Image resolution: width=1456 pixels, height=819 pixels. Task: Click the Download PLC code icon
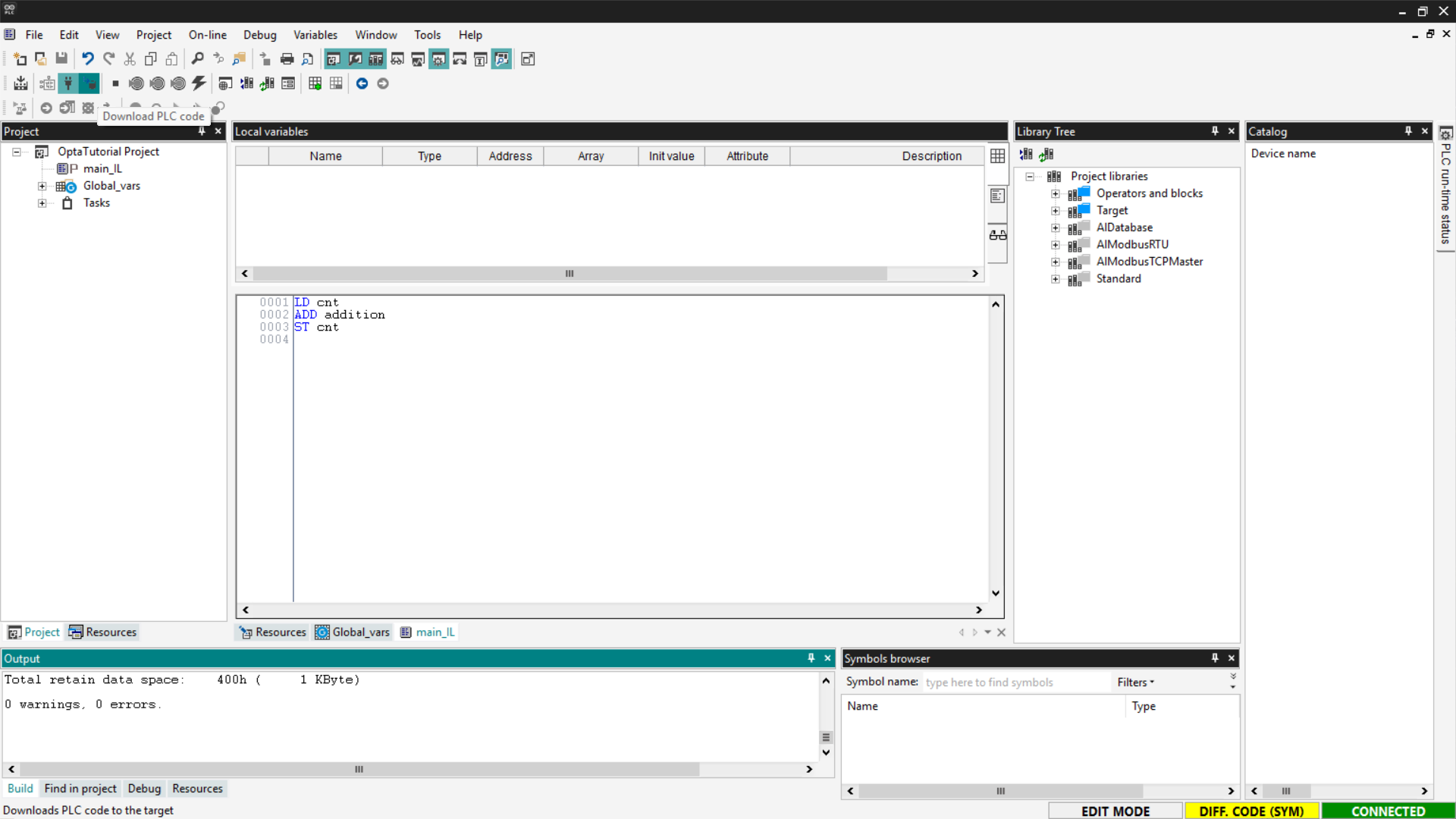click(89, 83)
